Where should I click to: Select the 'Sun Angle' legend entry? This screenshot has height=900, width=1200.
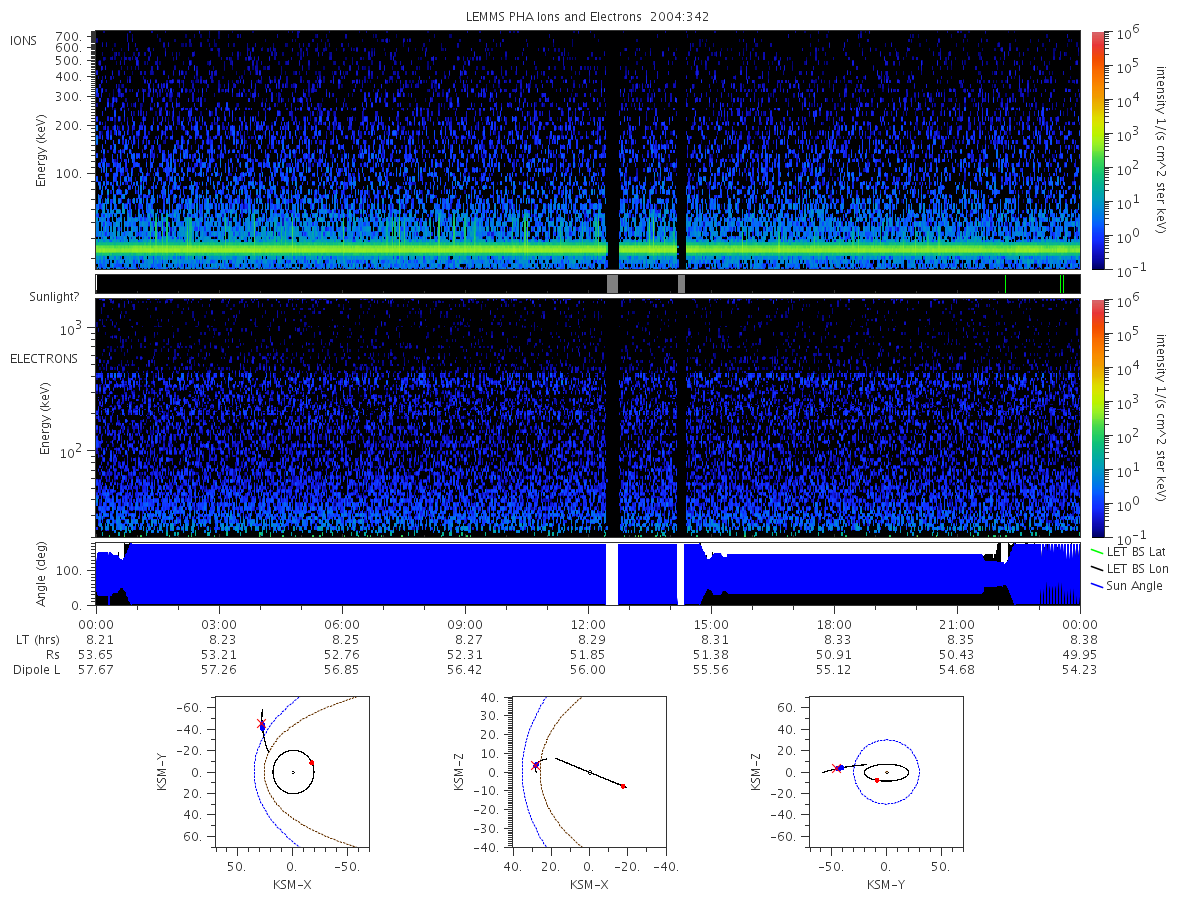tap(1126, 585)
